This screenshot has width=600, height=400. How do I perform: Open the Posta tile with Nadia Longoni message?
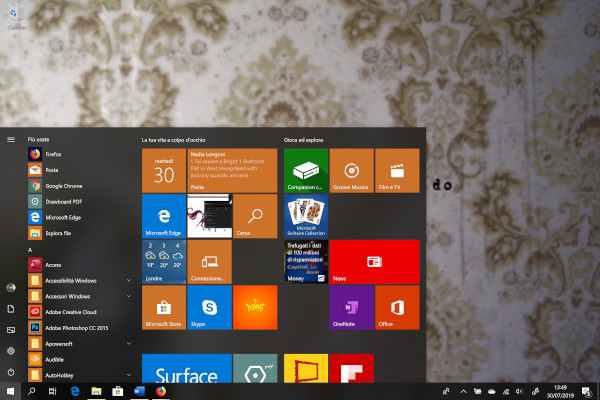232,170
